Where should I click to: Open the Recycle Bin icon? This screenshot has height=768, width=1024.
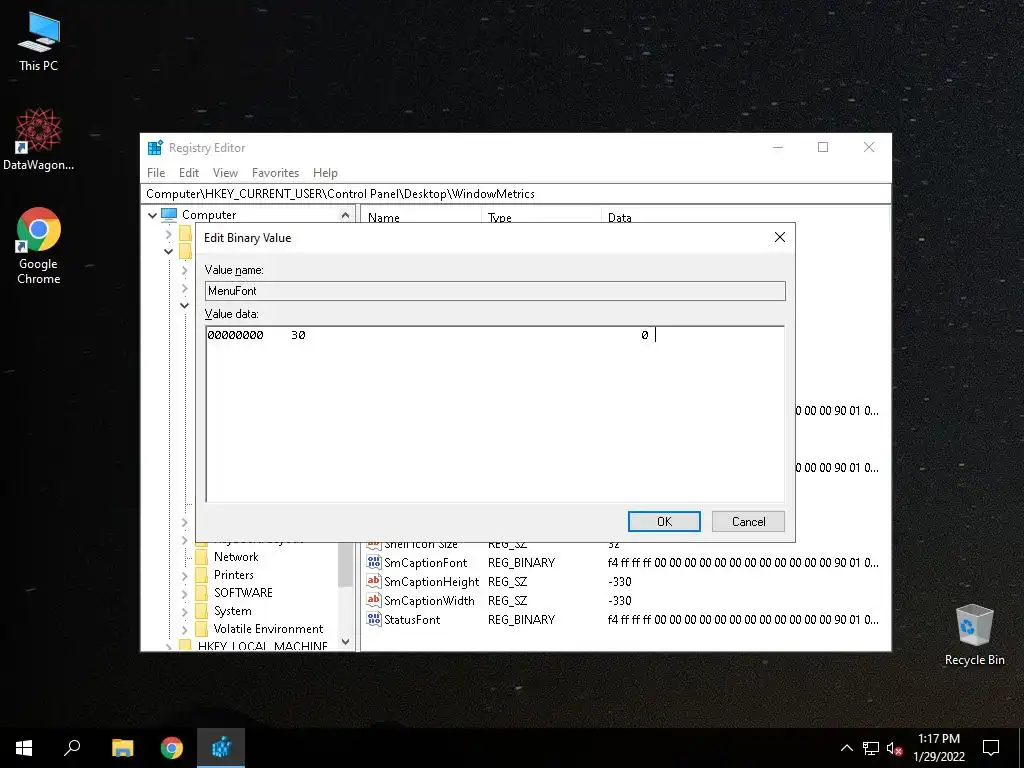pos(974,634)
